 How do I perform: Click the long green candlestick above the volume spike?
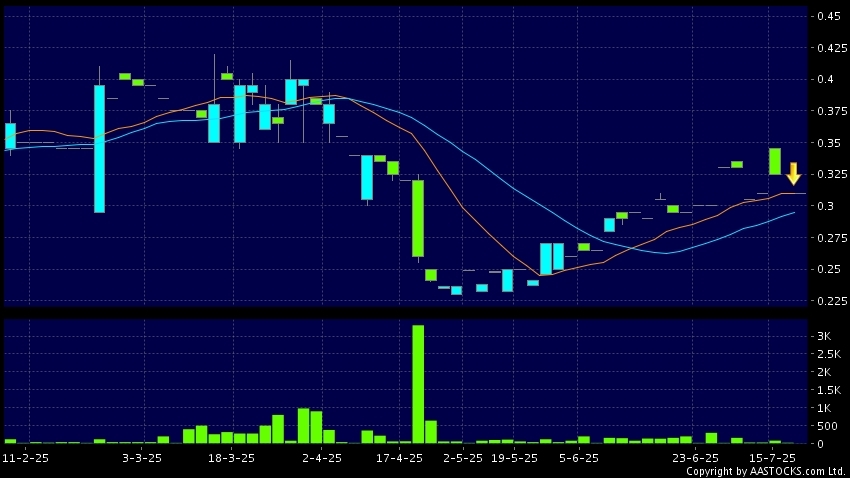click(x=418, y=218)
